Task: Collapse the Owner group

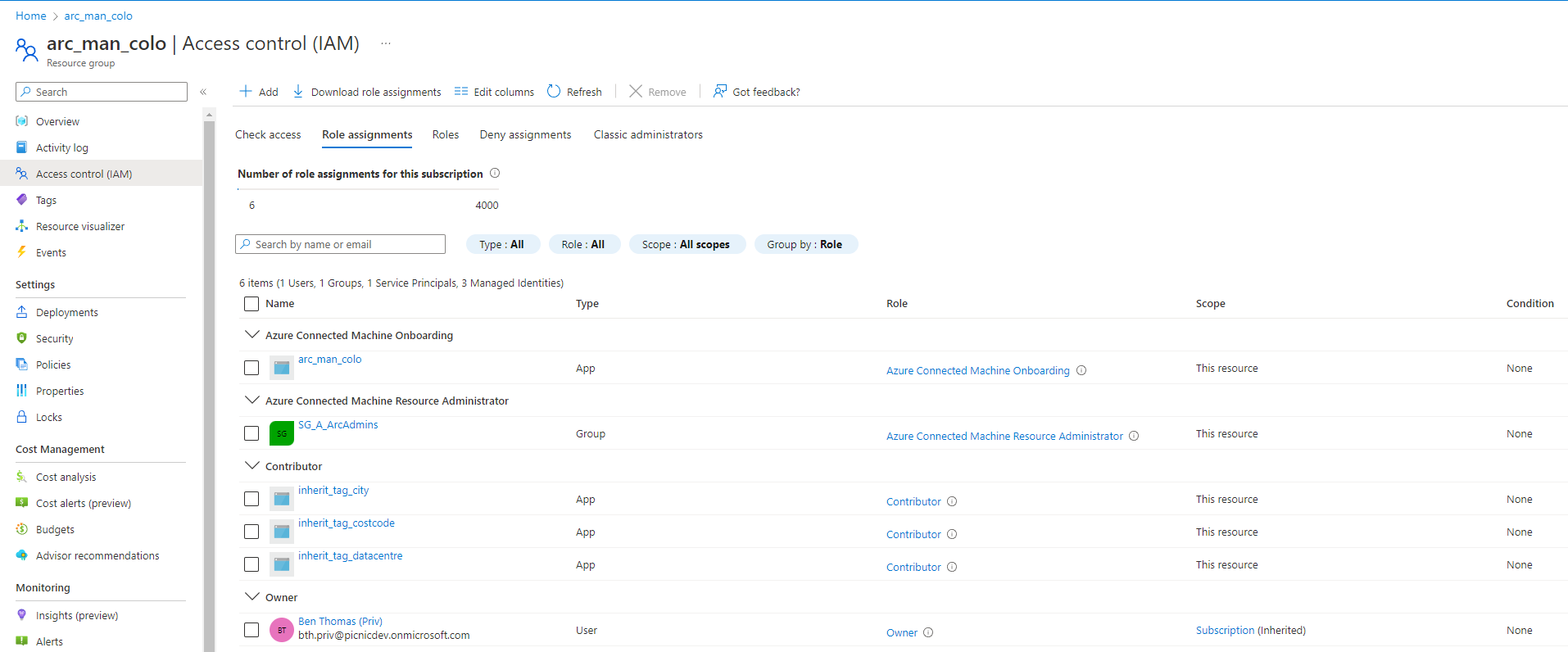Action: pyautogui.click(x=252, y=596)
